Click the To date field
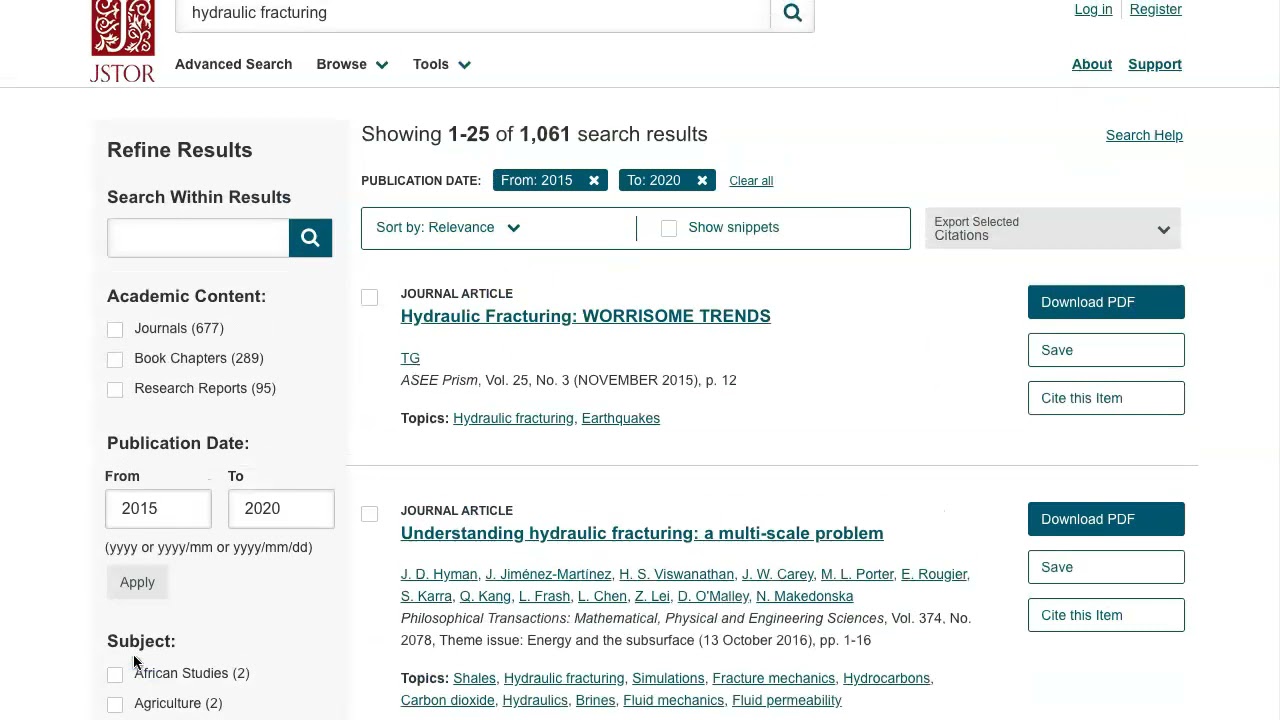1280x720 pixels. [x=281, y=509]
